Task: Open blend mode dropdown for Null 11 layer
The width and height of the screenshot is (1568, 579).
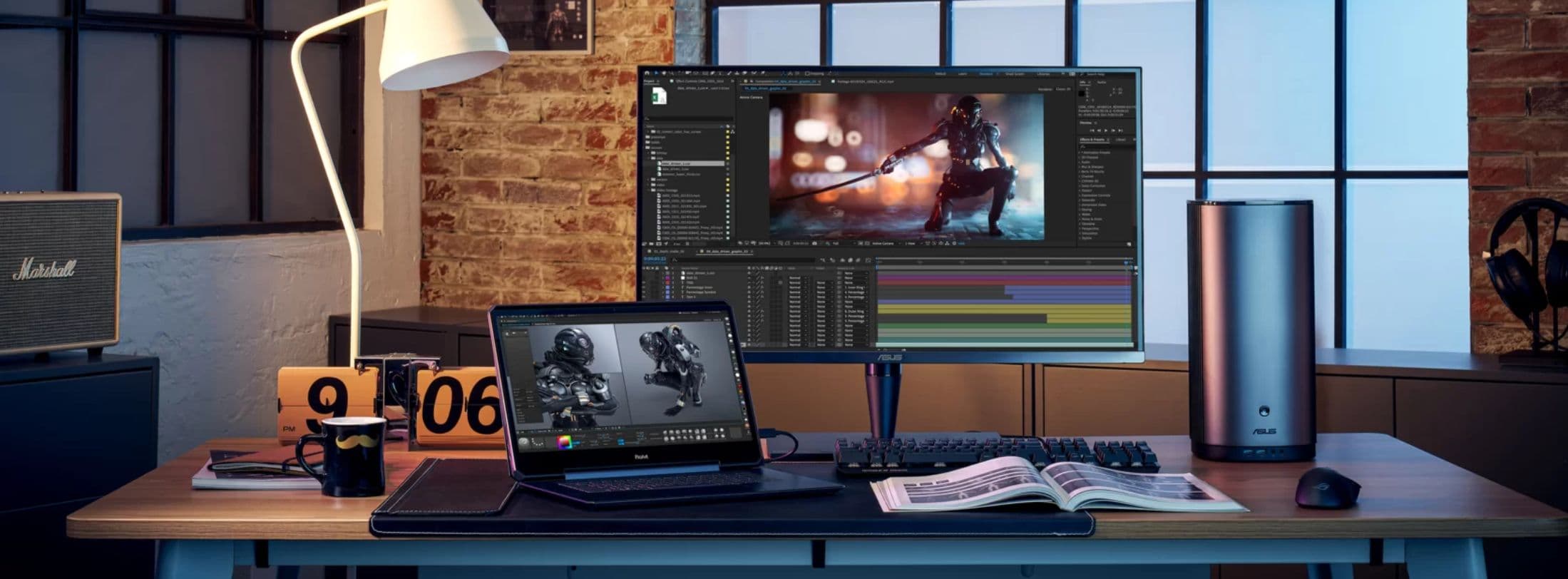Action: tap(796, 278)
